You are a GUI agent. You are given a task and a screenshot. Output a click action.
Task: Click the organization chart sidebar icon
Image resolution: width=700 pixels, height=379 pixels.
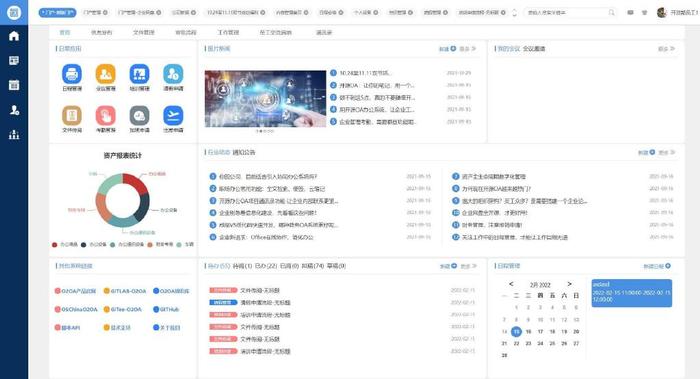point(14,134)
